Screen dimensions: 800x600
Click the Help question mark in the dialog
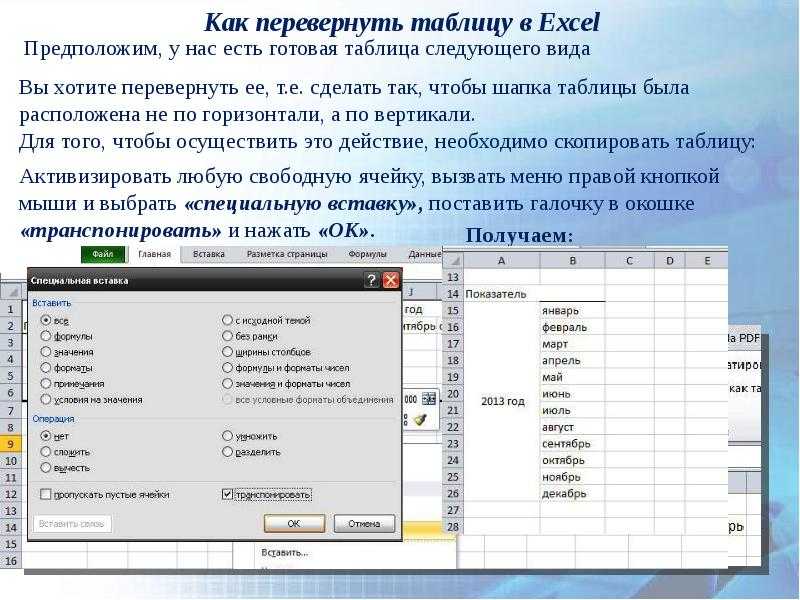(371, 280)
